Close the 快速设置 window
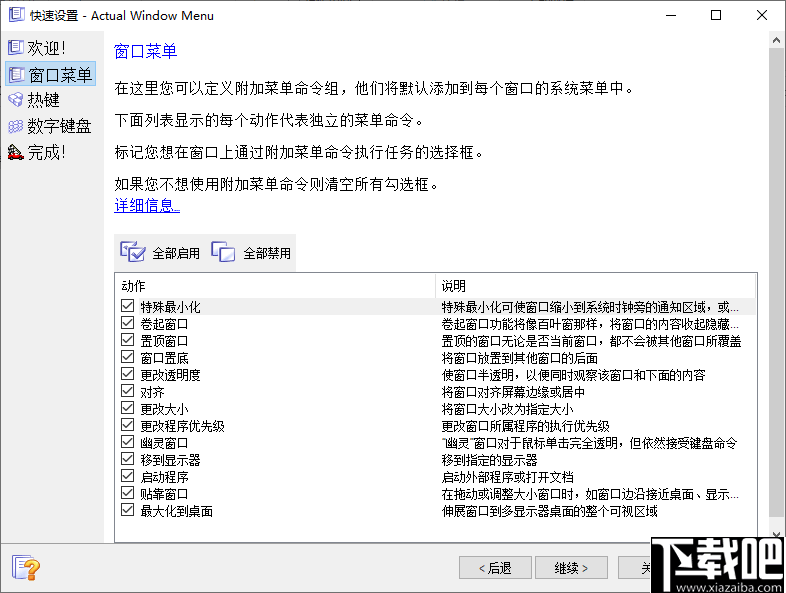 coord(762,15)
